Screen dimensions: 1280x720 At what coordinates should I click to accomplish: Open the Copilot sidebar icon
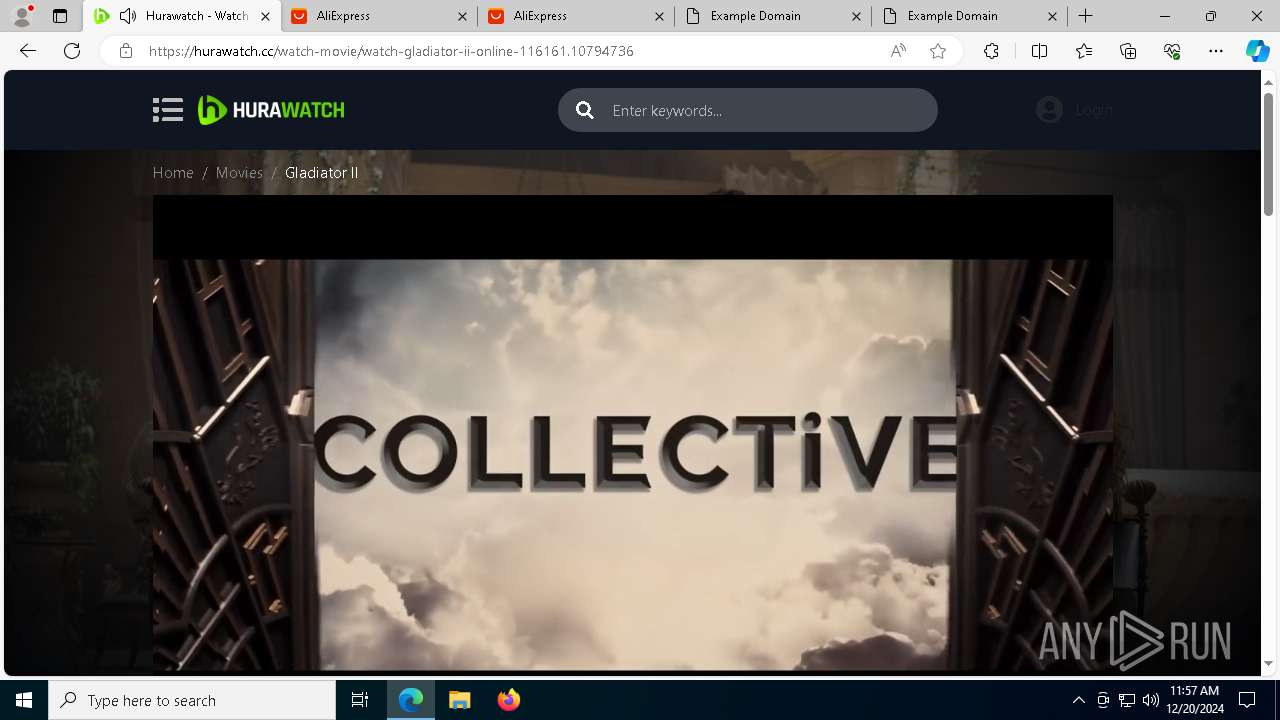pyautogui.click(x=1257, y=51)
